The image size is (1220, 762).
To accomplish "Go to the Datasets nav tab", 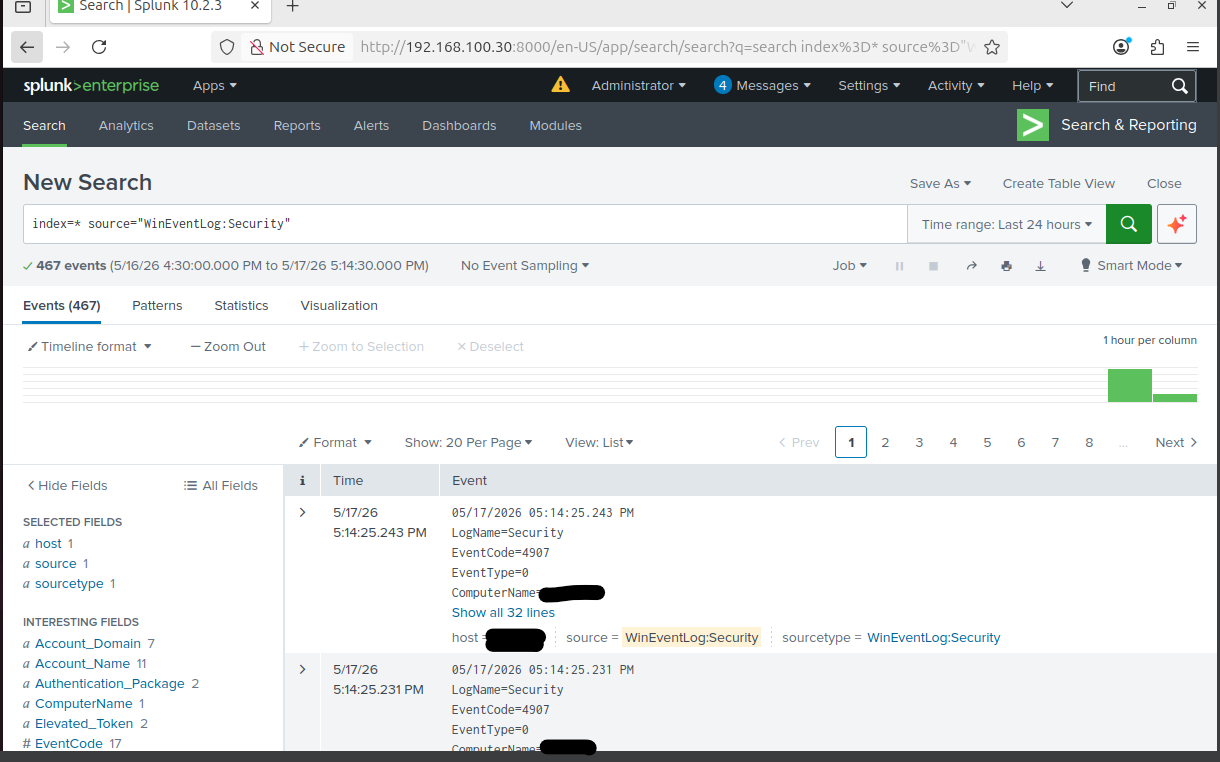I will click(214, 125).
